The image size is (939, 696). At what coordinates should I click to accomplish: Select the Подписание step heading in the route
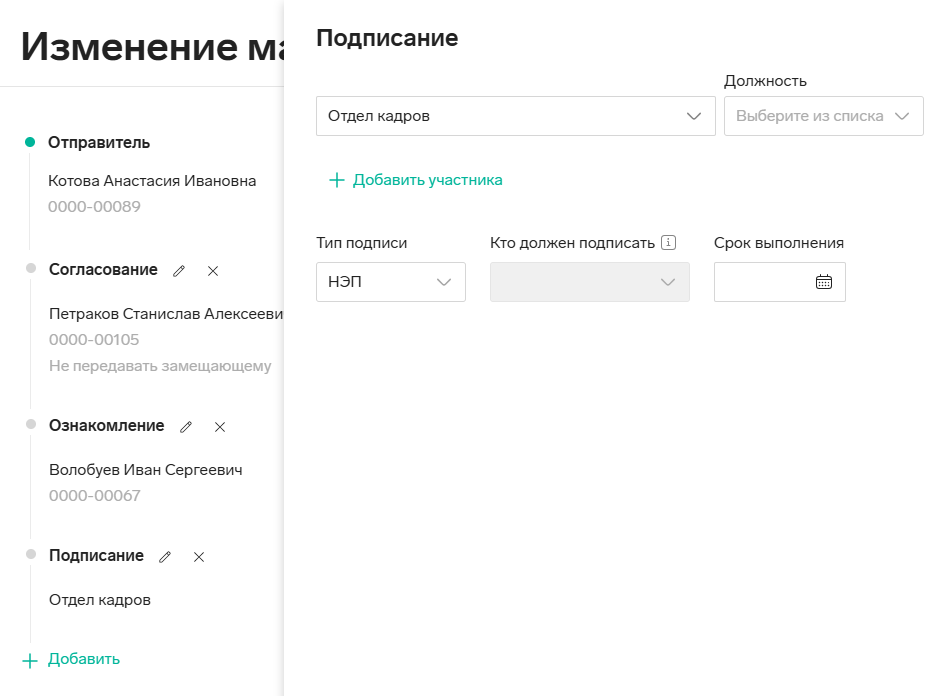coord(96,555)
